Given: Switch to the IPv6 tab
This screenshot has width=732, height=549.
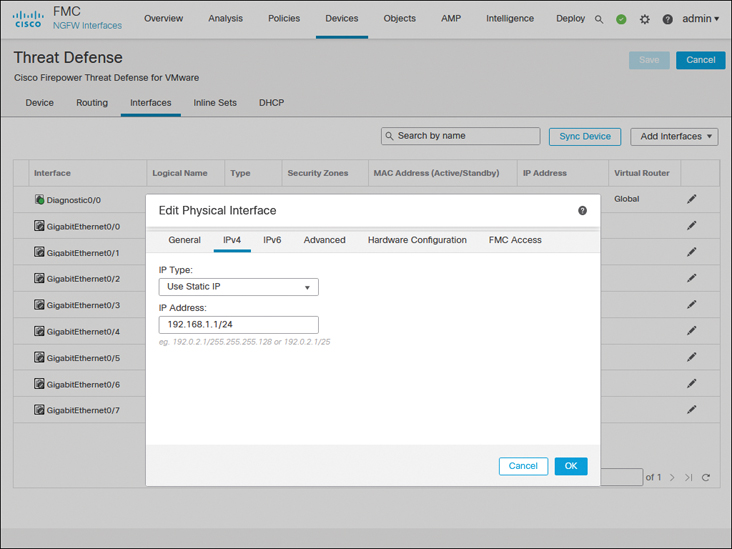Looking at the screenshot, I should (272, 240).
